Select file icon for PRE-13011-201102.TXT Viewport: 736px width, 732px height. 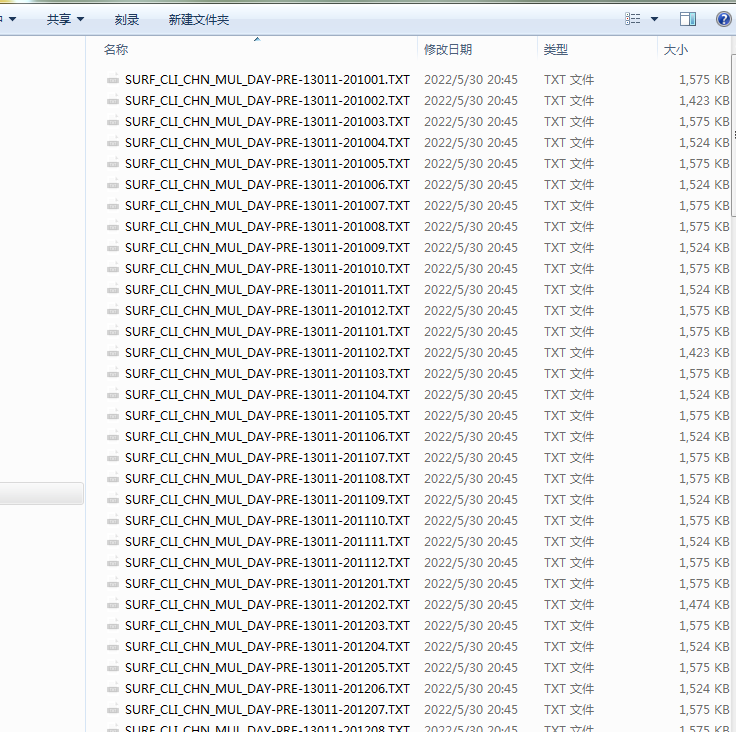coord(113,353)
